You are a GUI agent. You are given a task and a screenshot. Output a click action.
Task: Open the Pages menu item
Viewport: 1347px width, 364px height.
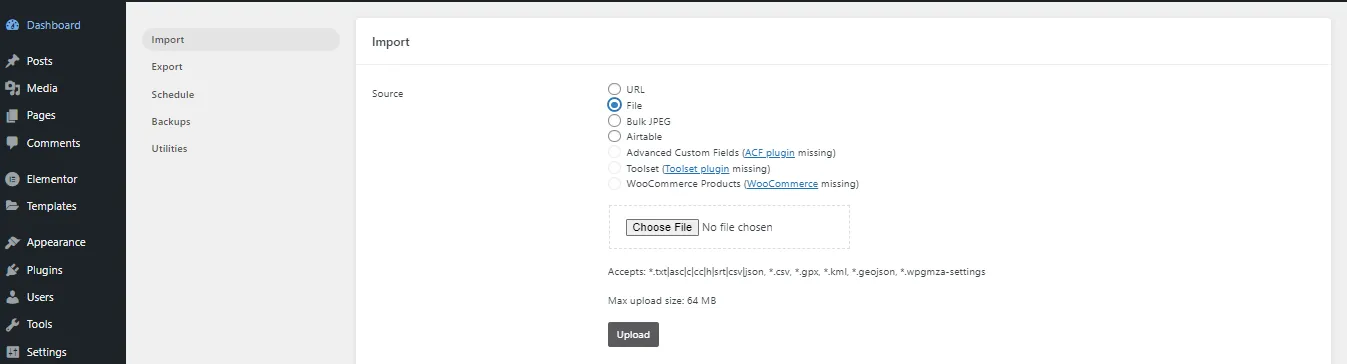[x=63, y=115]
